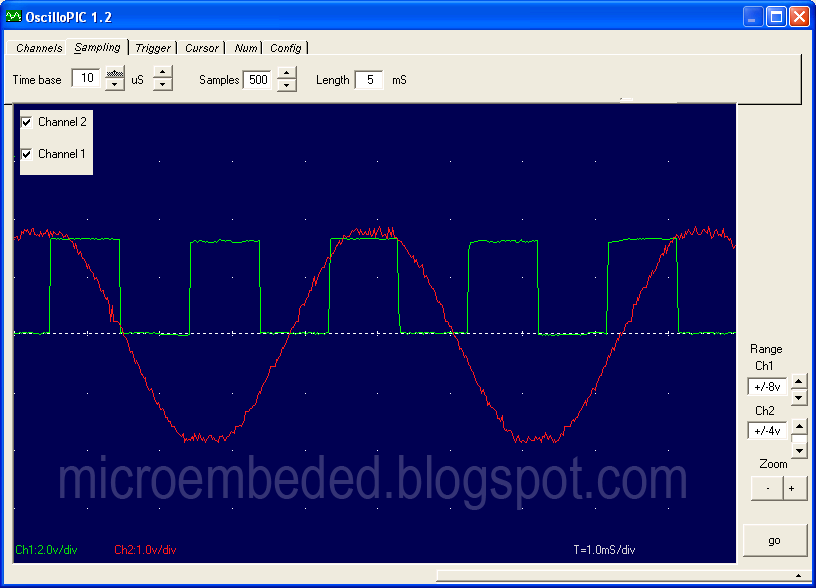Switch to the Config tab
This screenshot has width=816, height=588.
point(286,47)
